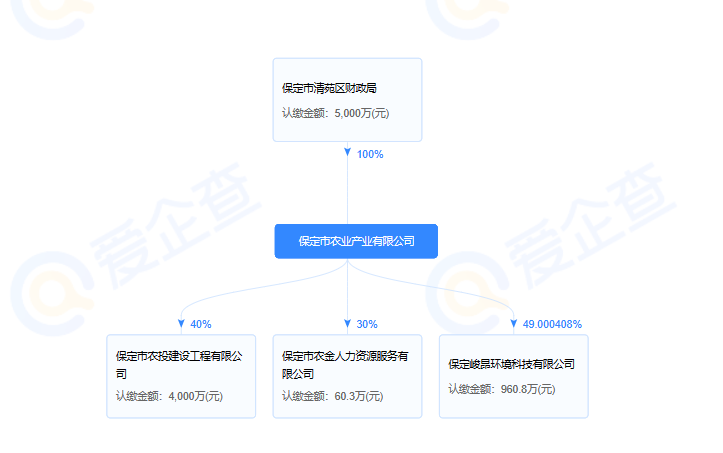
Task: Open the 保定市农投建设工程有限公司 card
Action: pos(181,376)
